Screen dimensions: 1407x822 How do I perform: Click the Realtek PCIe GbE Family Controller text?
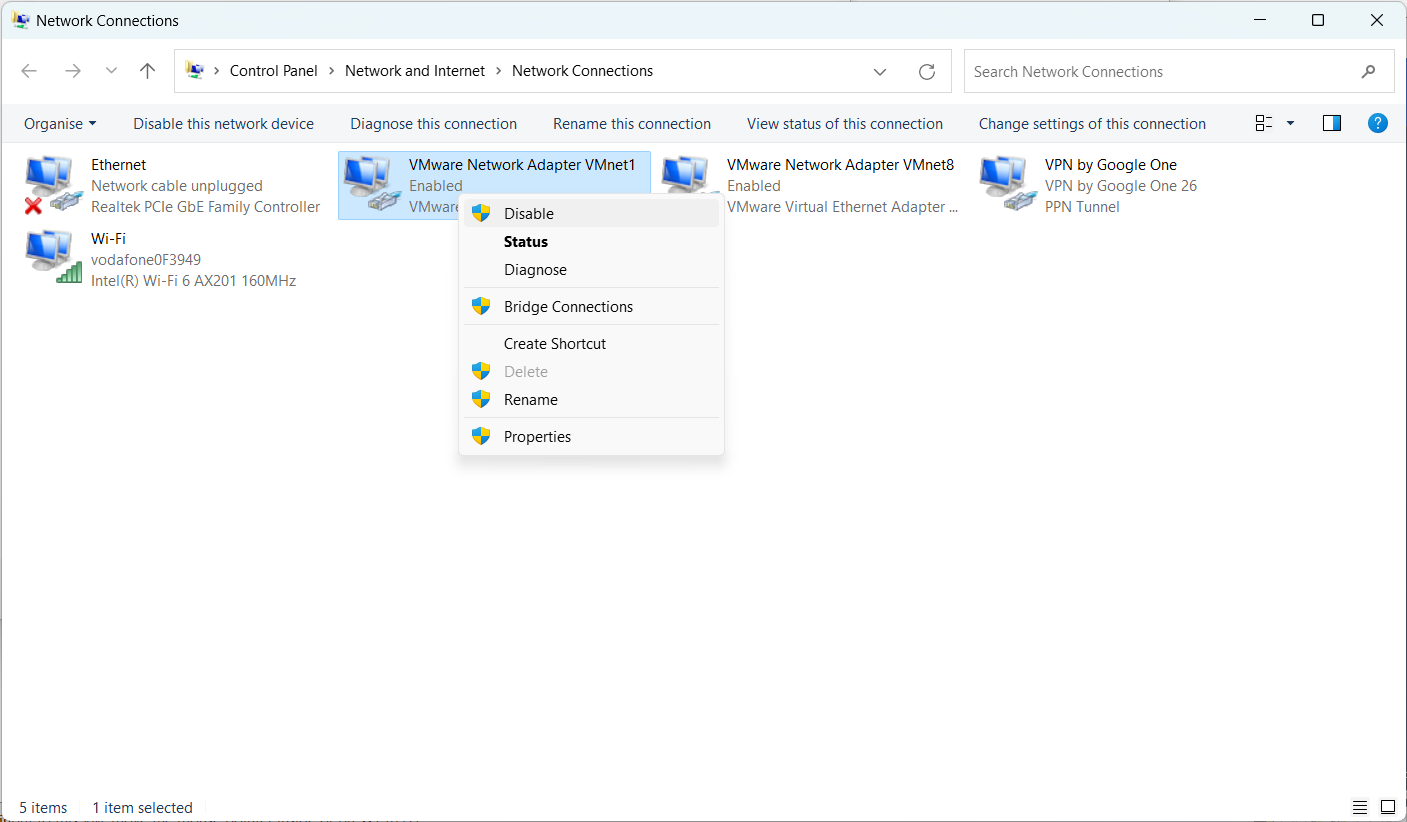tap(206, 207)
